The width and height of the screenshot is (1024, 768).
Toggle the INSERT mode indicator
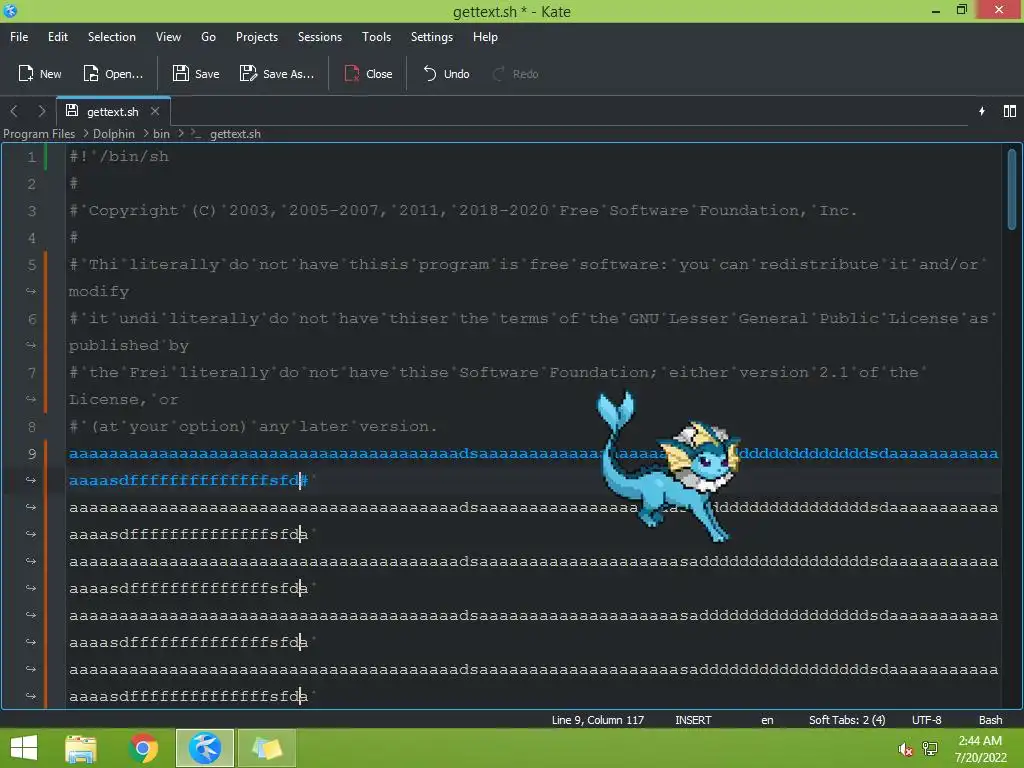(x=693, y=720)
